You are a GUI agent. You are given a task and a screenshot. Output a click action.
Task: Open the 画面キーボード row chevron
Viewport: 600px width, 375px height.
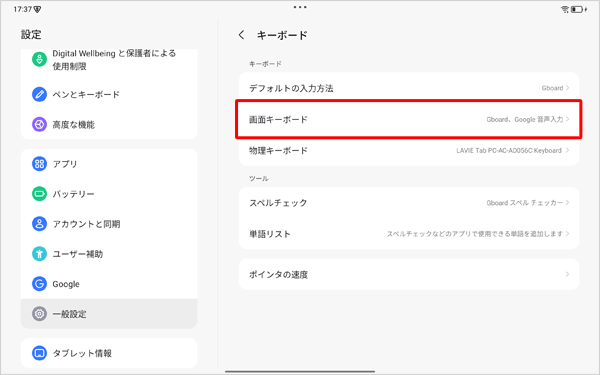coord(567,119)
